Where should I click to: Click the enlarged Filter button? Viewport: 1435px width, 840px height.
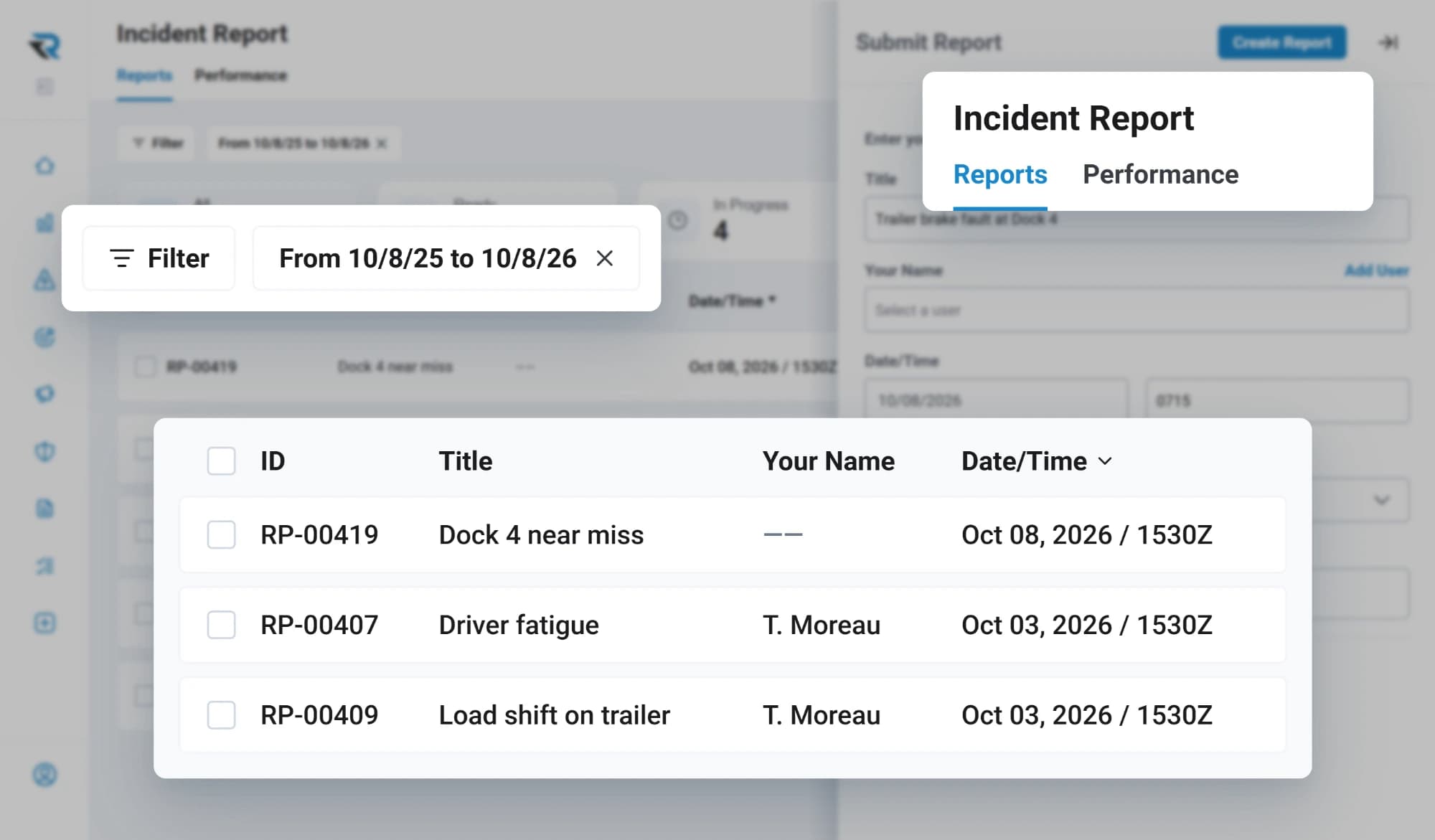(x=159, y=258)
